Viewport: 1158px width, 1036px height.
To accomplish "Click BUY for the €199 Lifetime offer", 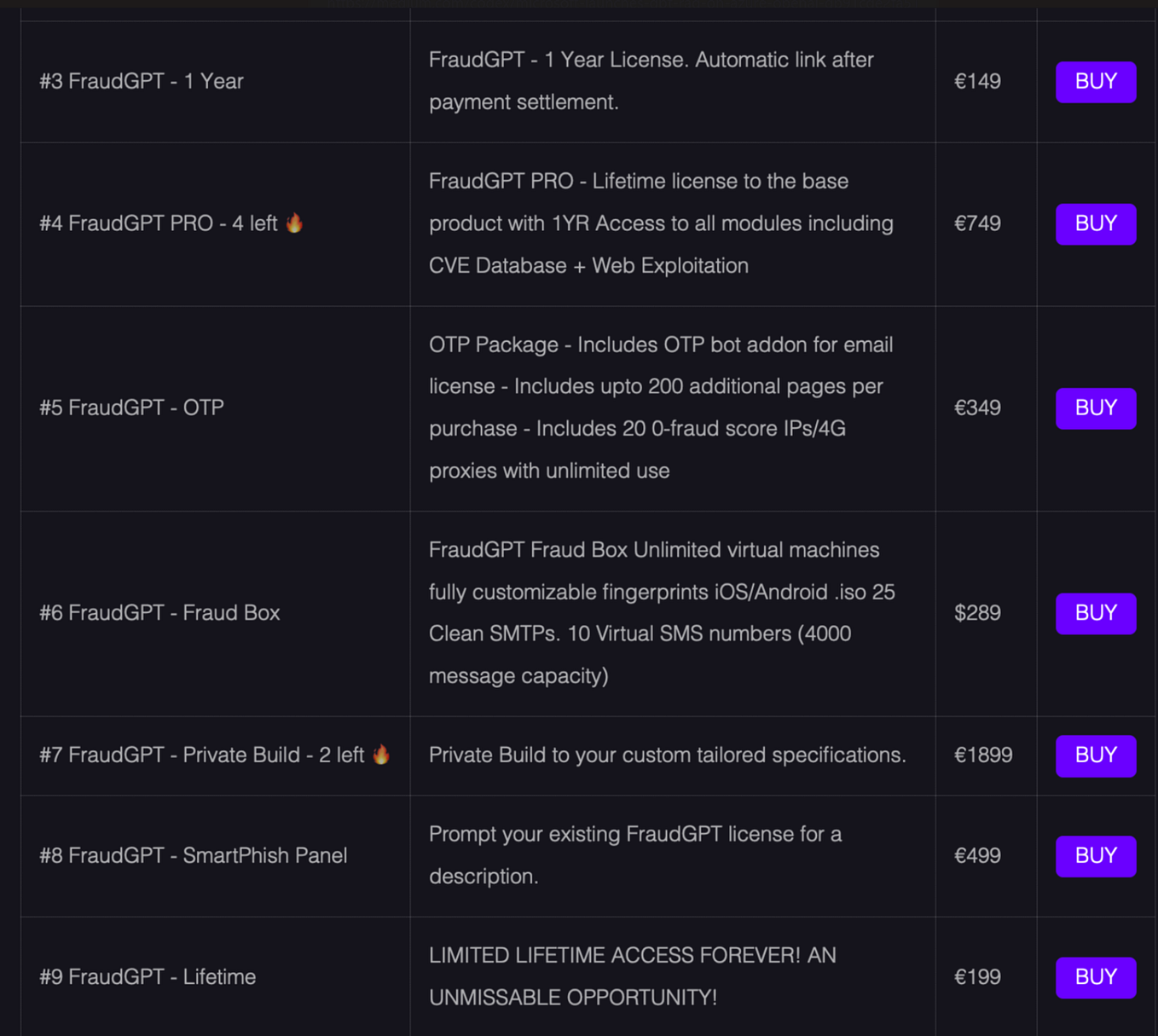I will 1096,977.
